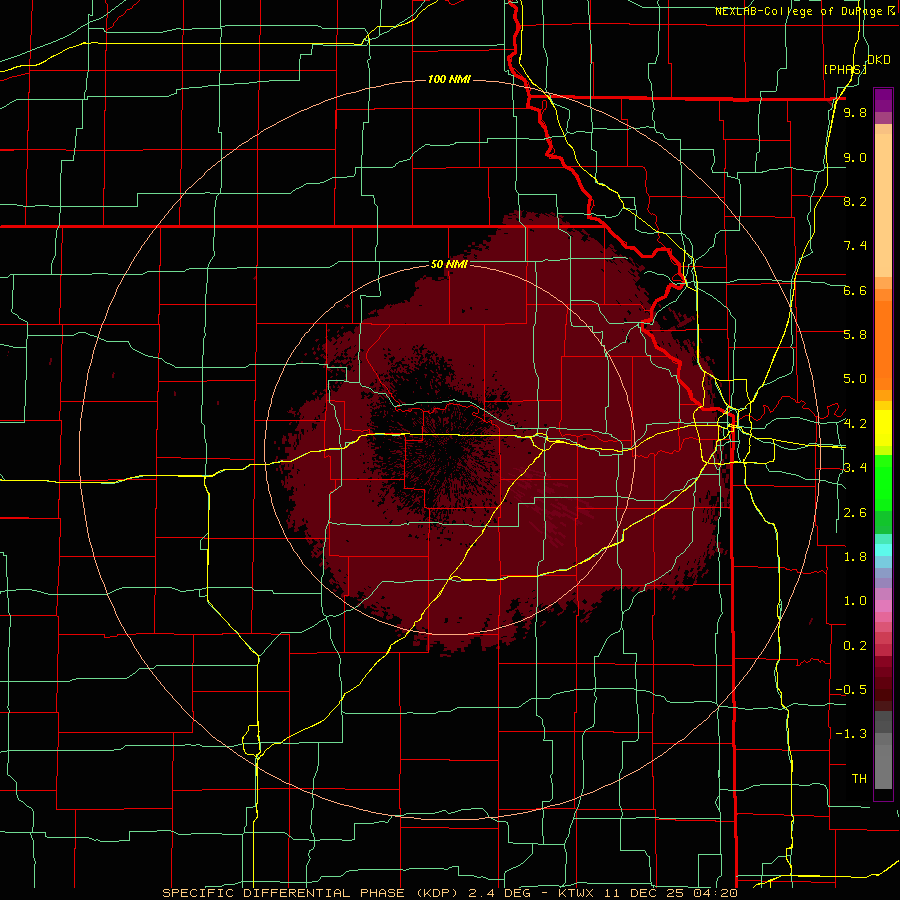Click the 3.4 value on the color scale
This screenshot has width=900, height=900.
tap(855, 467)
